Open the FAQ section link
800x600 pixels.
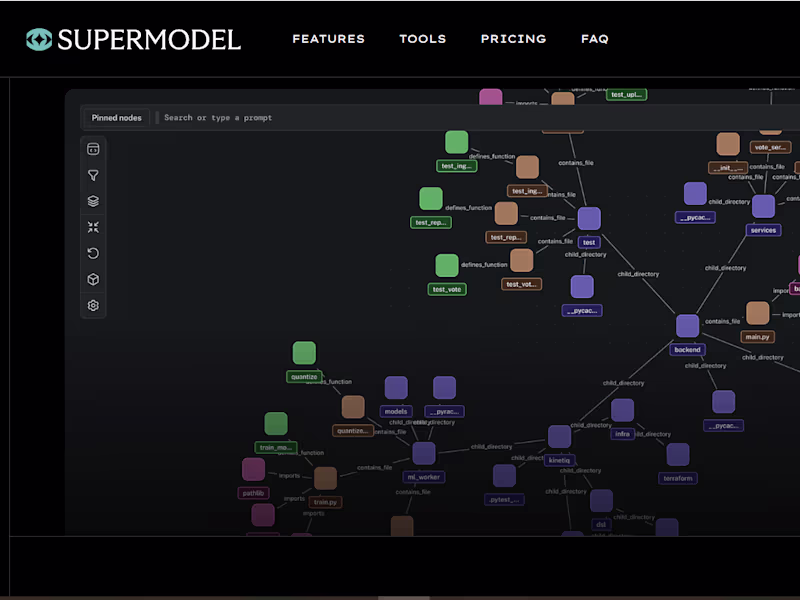594,39
